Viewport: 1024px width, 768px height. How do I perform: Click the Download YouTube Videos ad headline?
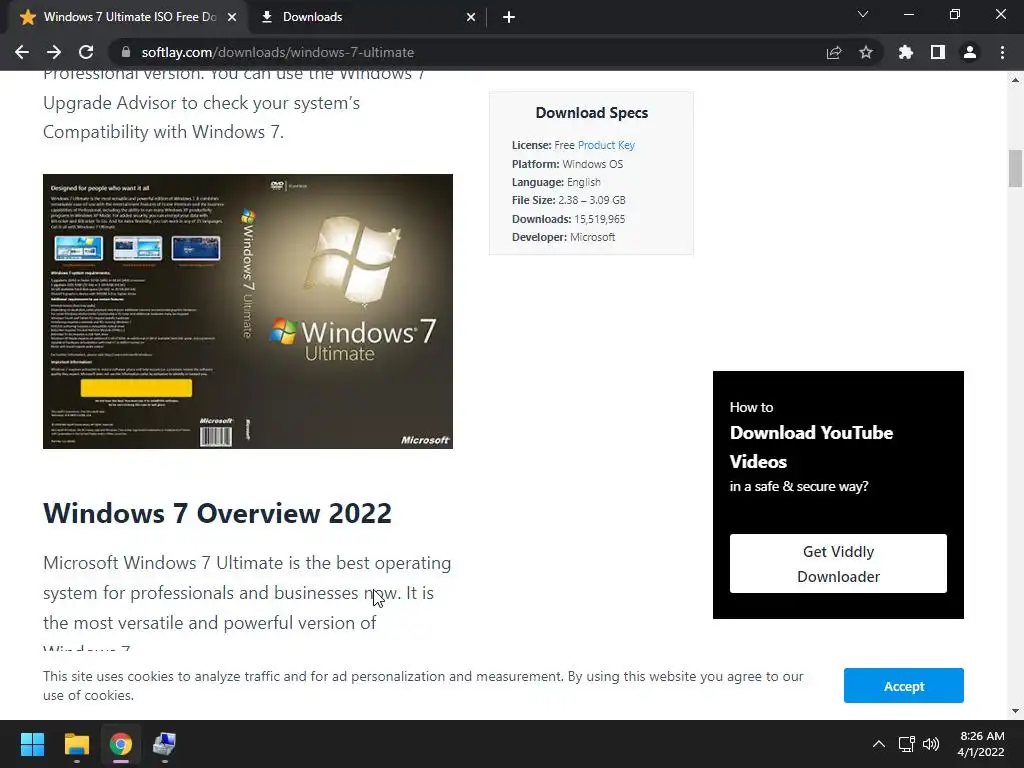[811, 447]
